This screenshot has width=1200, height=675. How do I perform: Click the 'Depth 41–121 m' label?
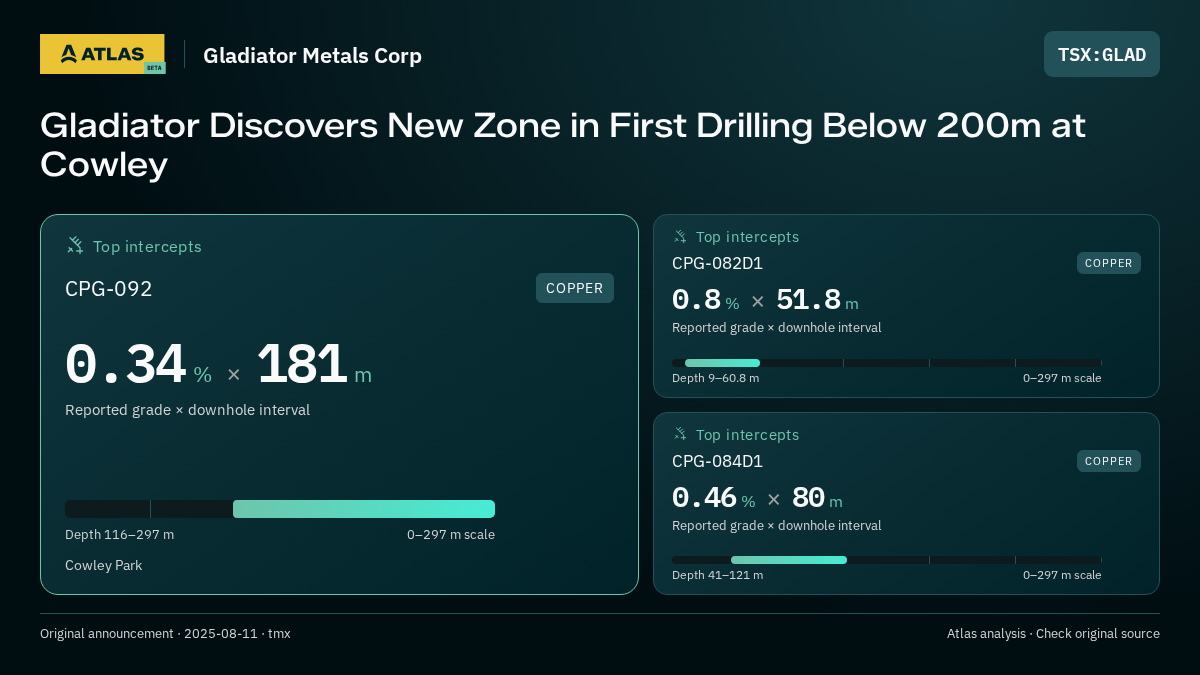[x=717, y=575]
